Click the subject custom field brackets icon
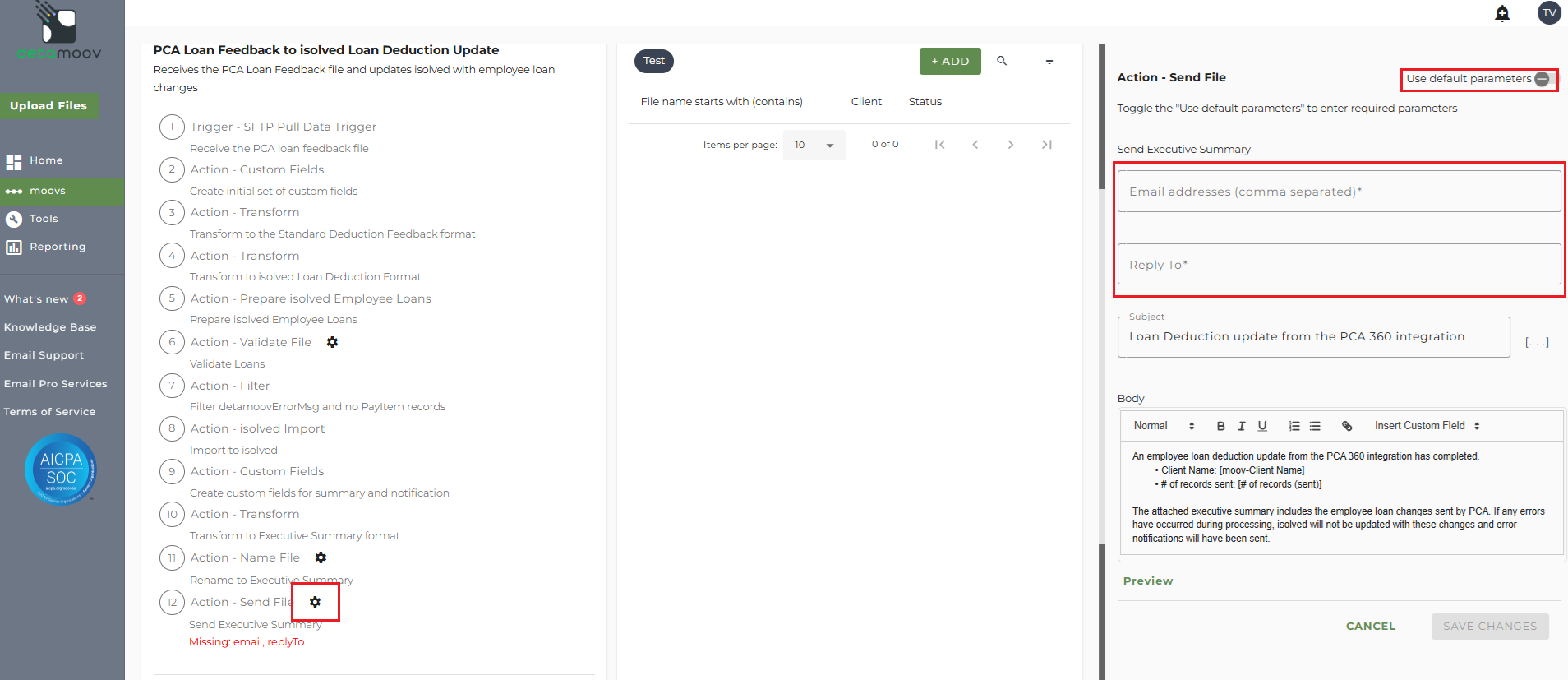1568x680 pixels. [1537, 342]
